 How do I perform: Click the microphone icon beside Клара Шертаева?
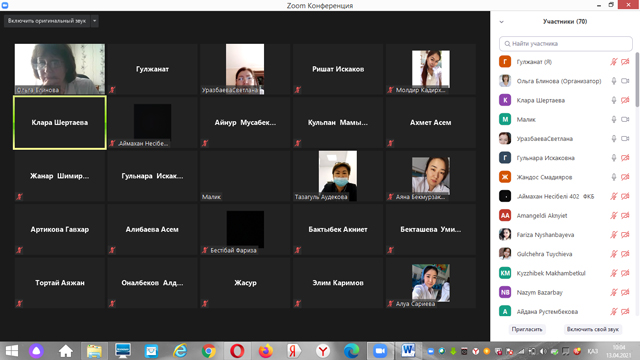[613, 100]
